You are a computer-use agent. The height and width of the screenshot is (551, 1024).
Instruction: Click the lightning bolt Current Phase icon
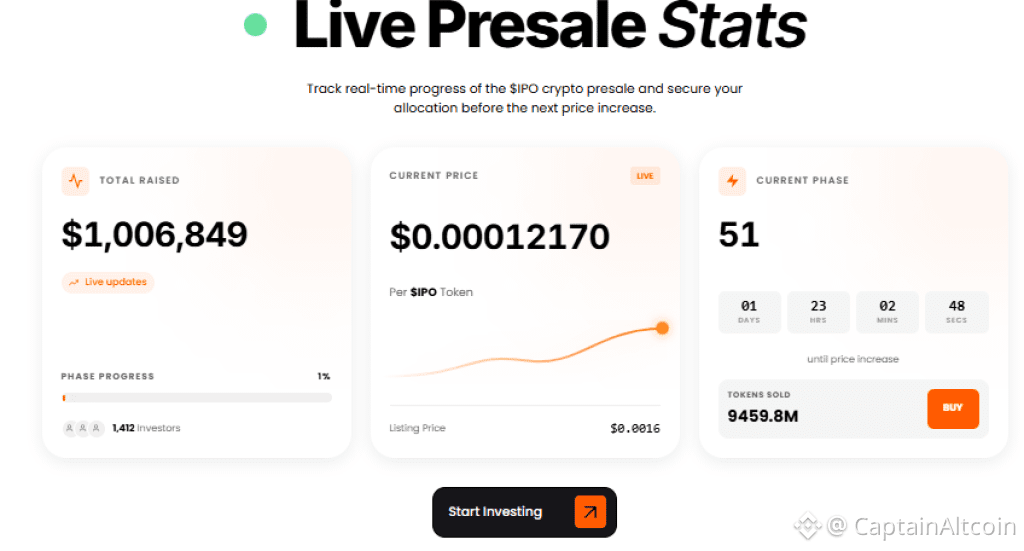tap(732, 181)
